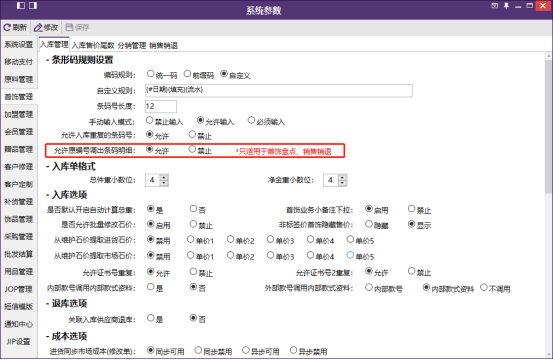Click the second layout icon at title bar left
This screenshot has width=553, height=360.
[33, 5]
